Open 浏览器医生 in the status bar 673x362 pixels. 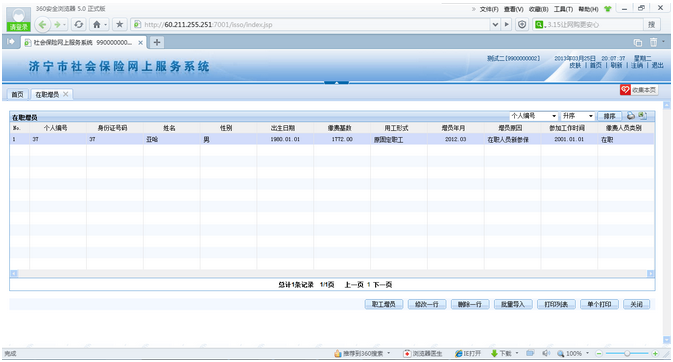point(423,353)
